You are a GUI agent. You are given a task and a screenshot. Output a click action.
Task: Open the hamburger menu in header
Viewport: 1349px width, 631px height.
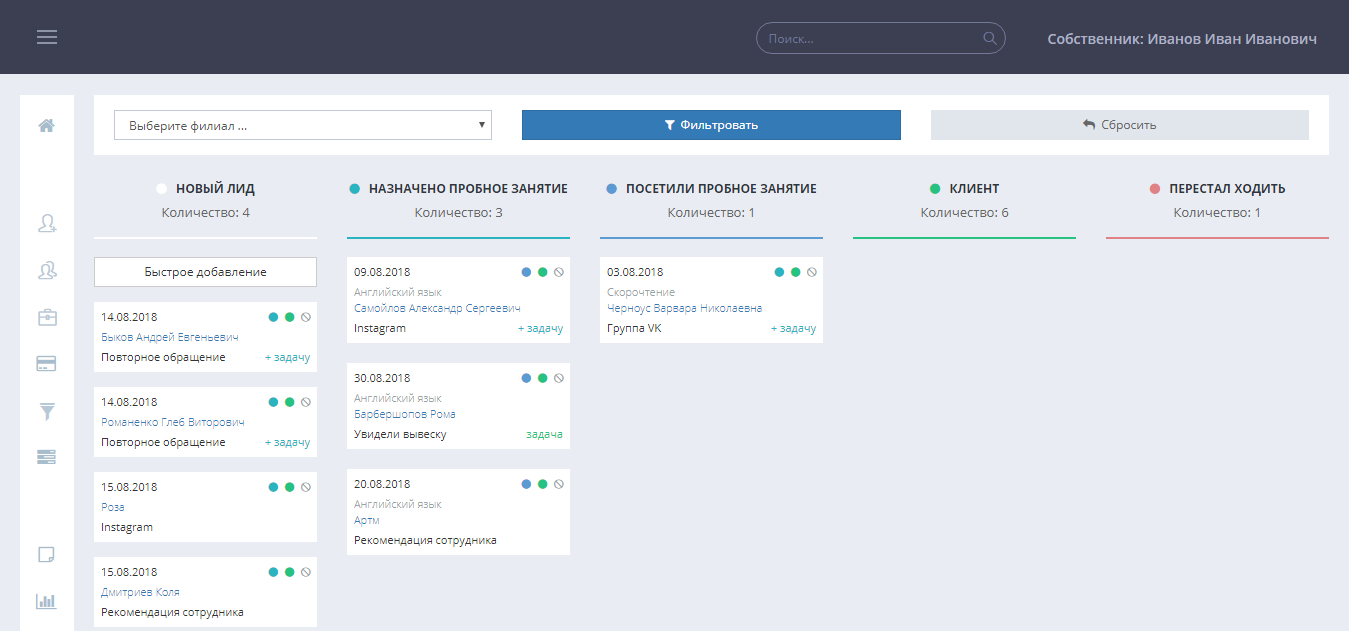pyautogui.click(x=47, y=37)
